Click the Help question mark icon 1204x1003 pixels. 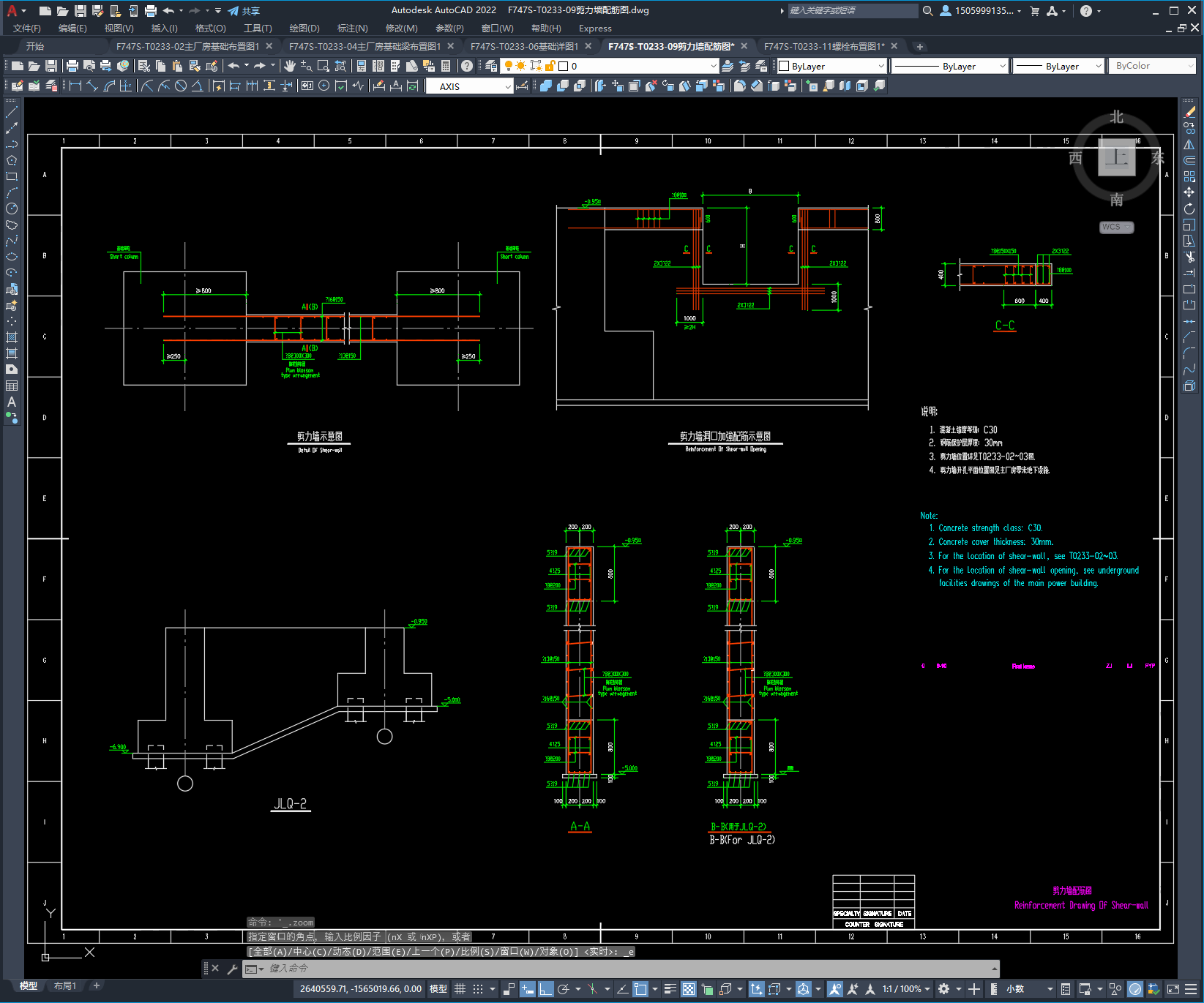[x=467, y=66]
